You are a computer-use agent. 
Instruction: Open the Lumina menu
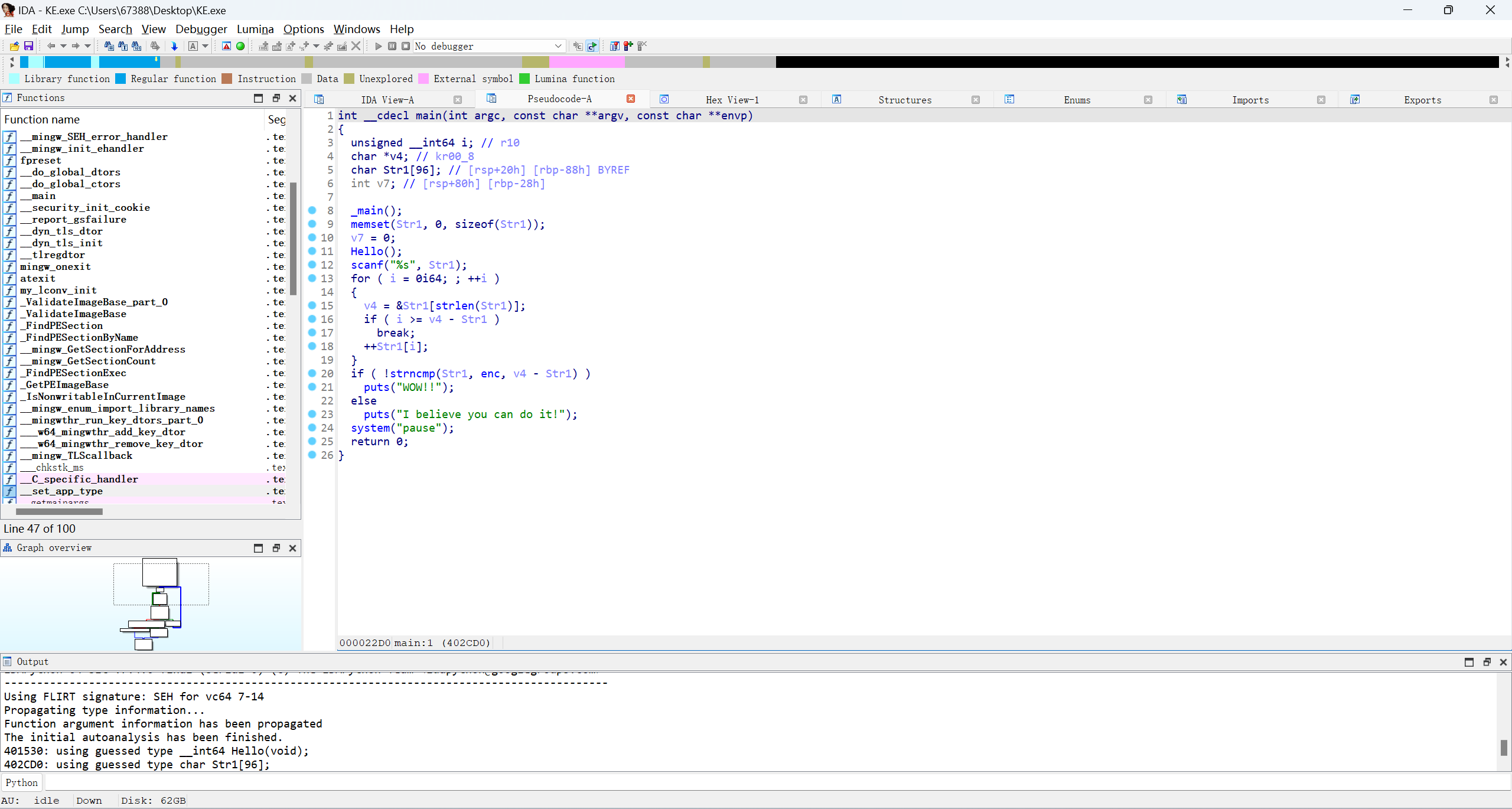[255, 29]
